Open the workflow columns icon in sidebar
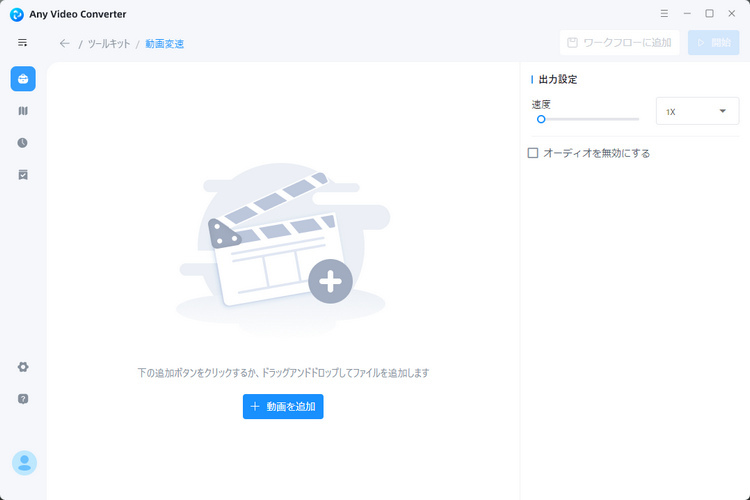The width and height of the screenshot is (750, 500). [x=23, y=111]
